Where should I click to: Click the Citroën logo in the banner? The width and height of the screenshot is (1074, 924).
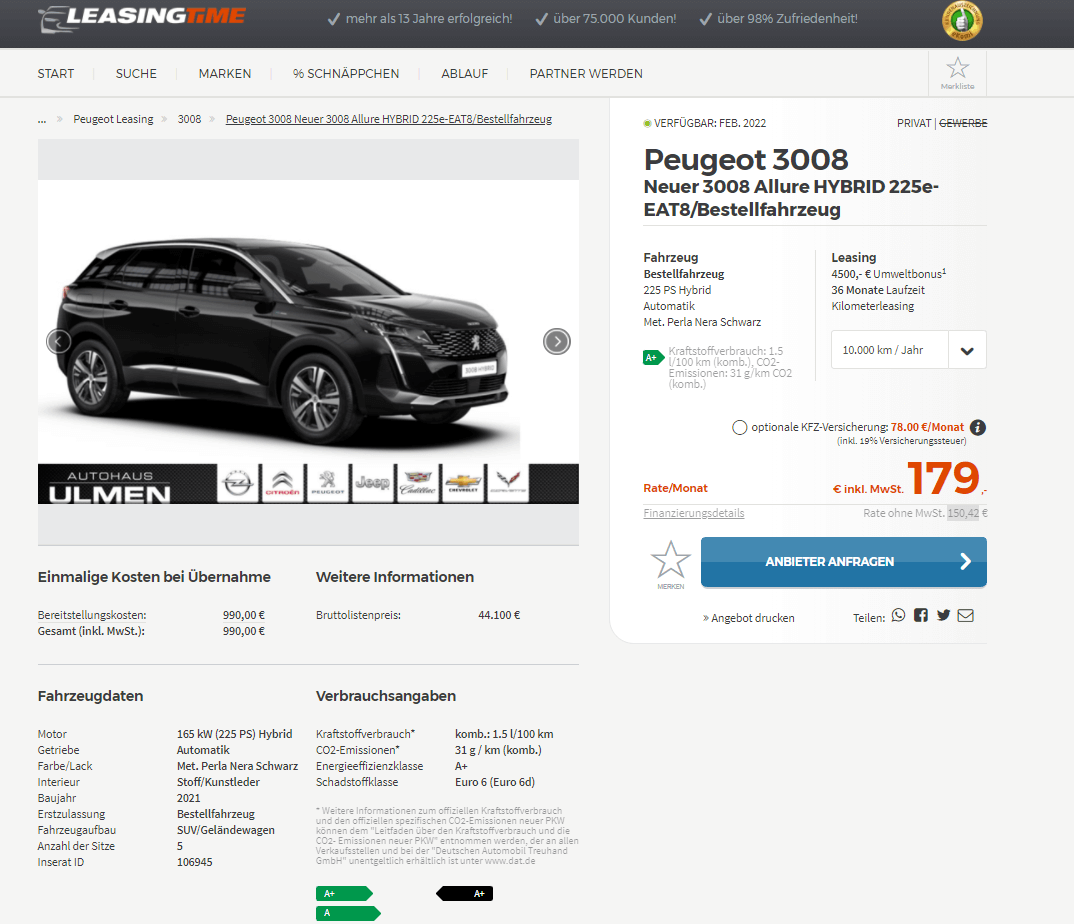[283, 484]
